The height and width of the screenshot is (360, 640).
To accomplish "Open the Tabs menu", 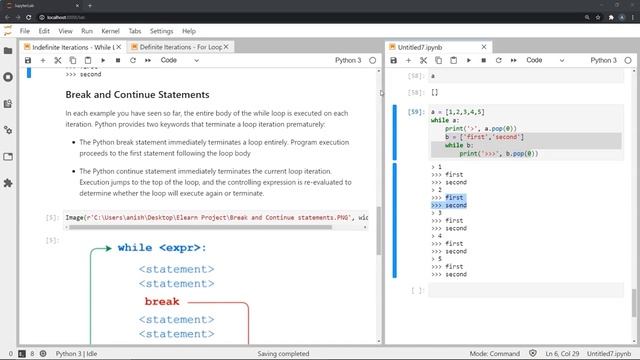I will tap(135, 31).
